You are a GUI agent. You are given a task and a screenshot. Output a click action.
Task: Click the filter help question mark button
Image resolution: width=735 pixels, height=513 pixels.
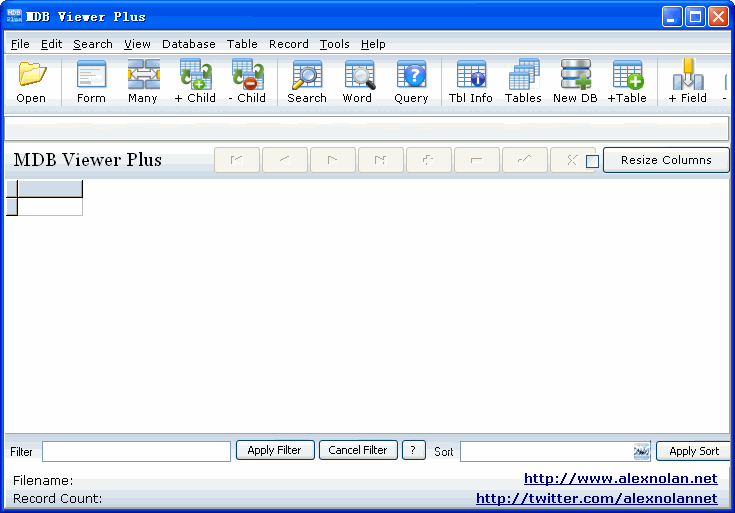pyautogui.click(x=415, y=451)
